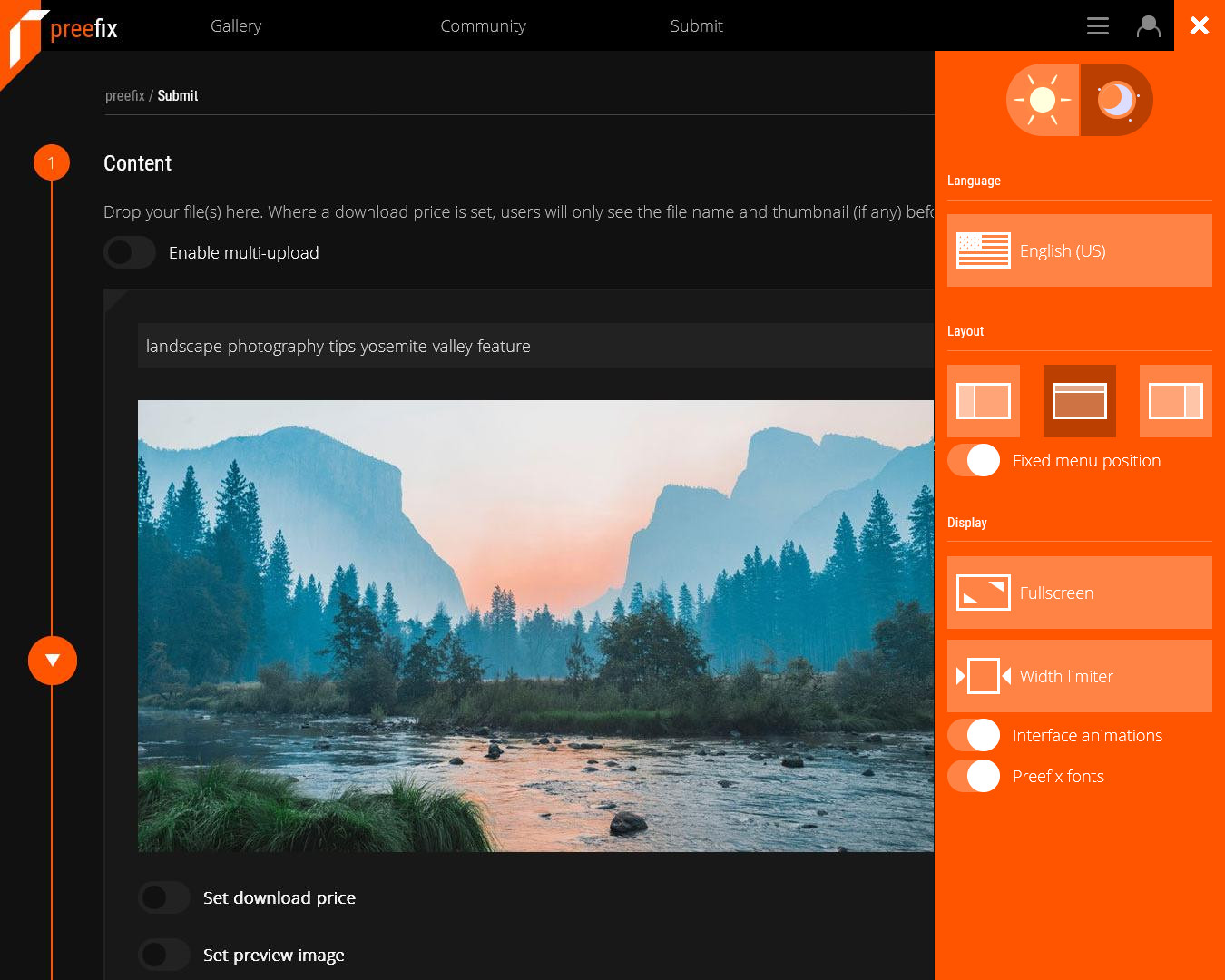1225x980 pixels.
Task: Close the orange settings panel
Action: [1200, 25]
